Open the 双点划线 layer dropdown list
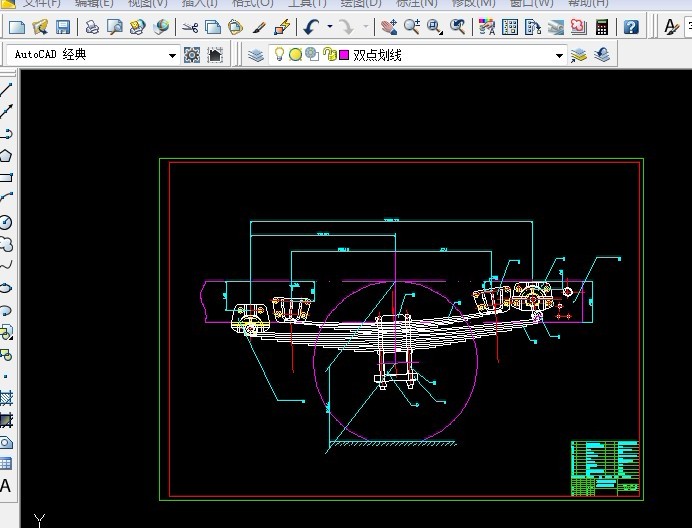This screenshot has height=528, width=692. (560, 56)
